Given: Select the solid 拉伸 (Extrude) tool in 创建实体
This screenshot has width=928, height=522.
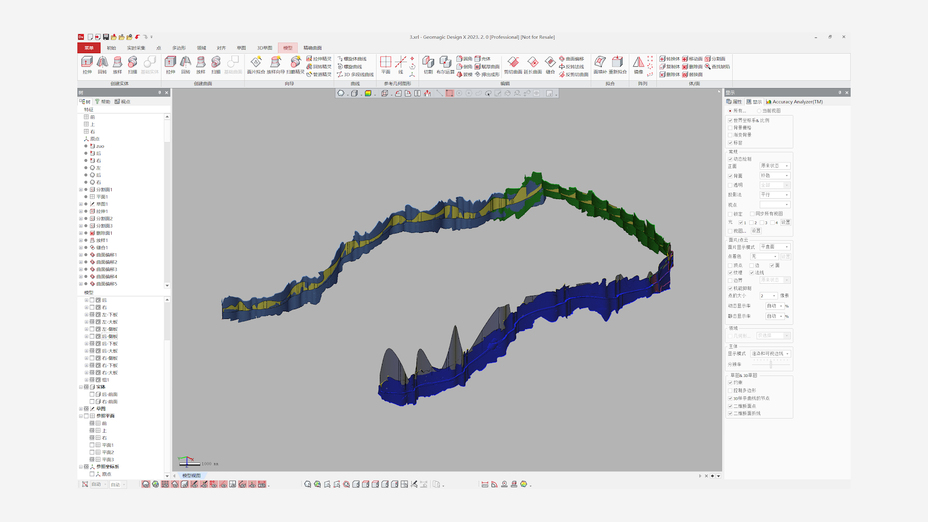Looking at the screenshot, I should pos(87,65).
